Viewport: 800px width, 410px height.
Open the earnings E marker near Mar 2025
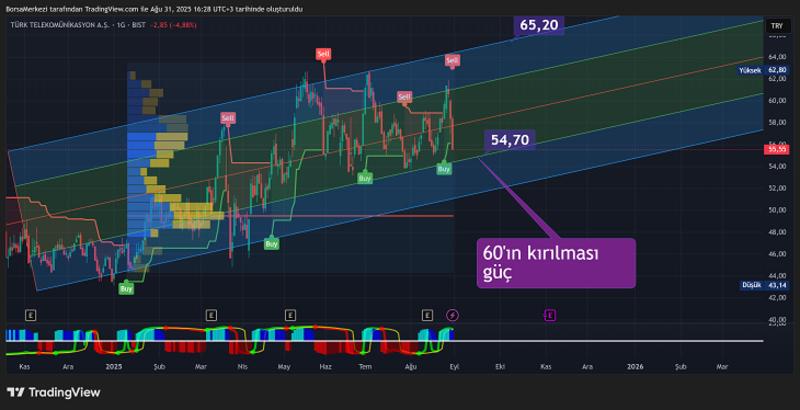[x=211, y=316]
